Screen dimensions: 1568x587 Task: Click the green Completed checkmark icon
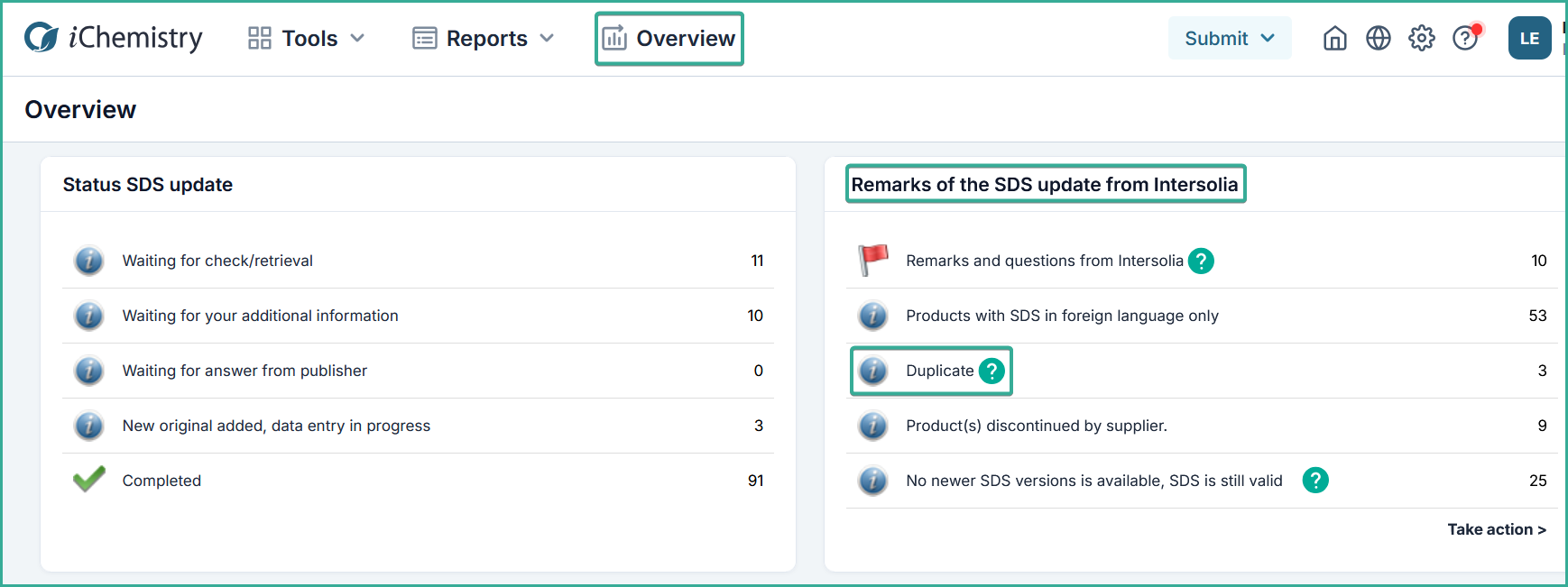tap(89, 480)
